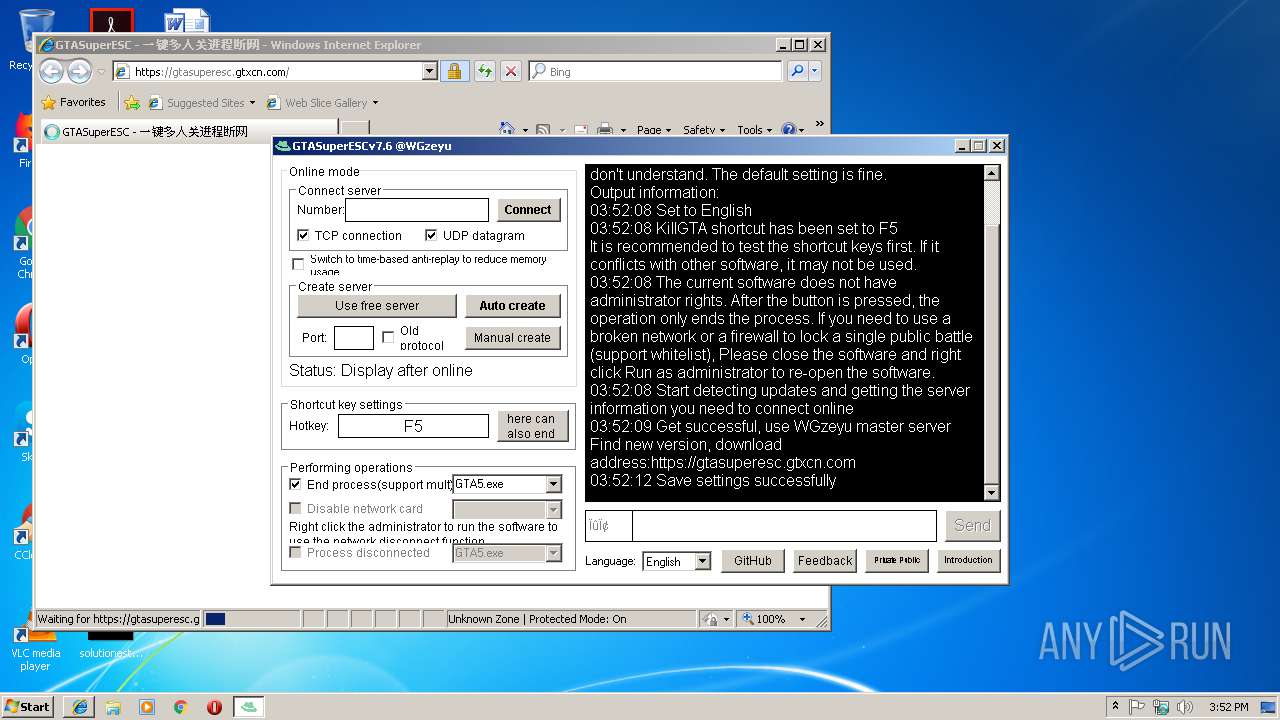Image resolution: width=1280 pixels, height=720 pixels.
Task: Toggle End process checkbox
Action: coord(295,484)
